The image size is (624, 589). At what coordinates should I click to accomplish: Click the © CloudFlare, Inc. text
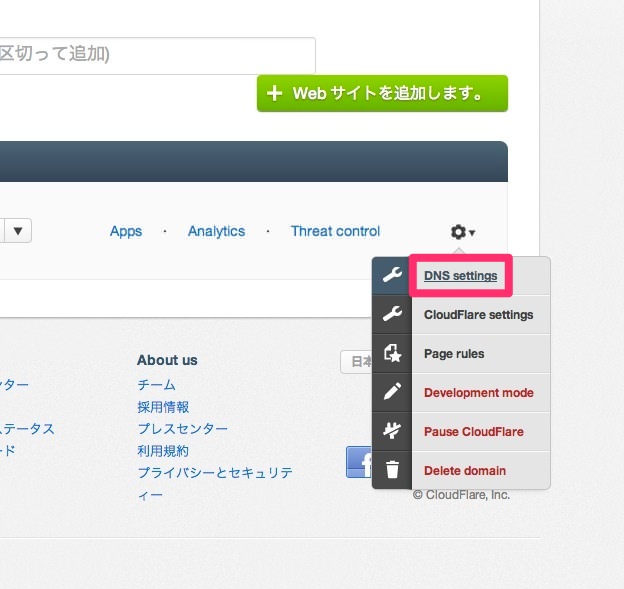461,495
